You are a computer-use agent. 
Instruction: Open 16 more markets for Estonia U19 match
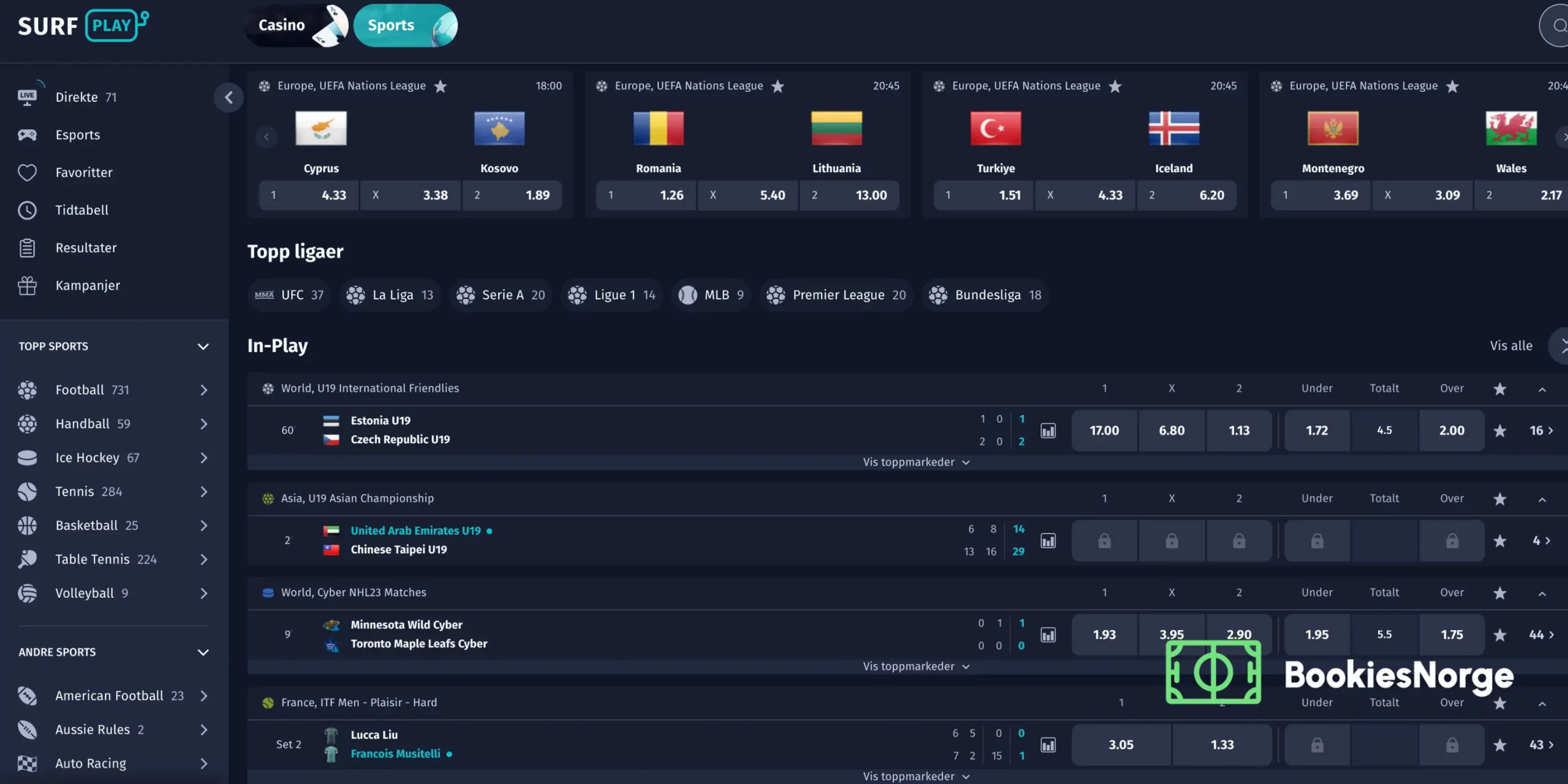click(1542, 431)
